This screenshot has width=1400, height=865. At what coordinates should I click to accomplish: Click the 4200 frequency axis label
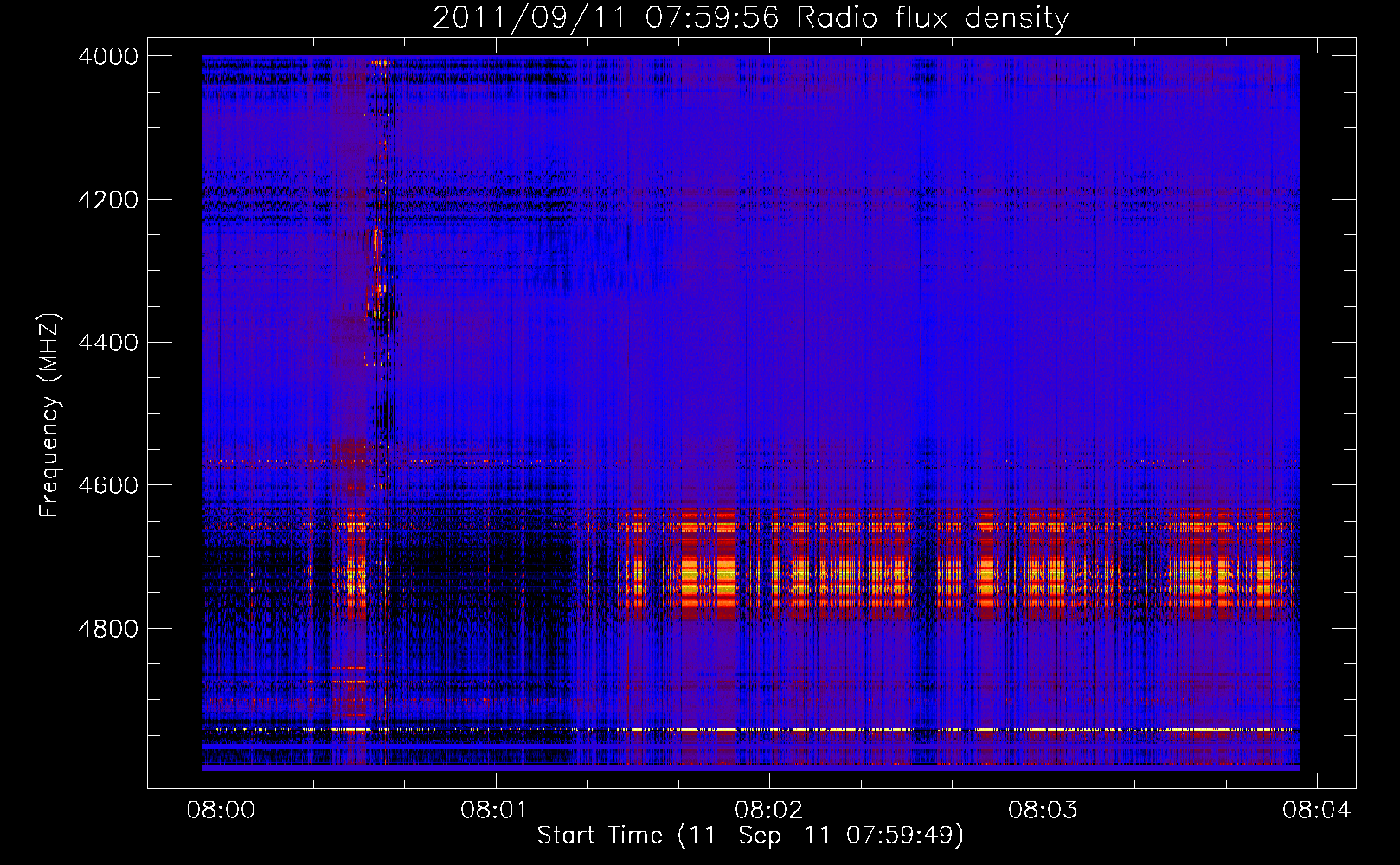coord(108,200)
